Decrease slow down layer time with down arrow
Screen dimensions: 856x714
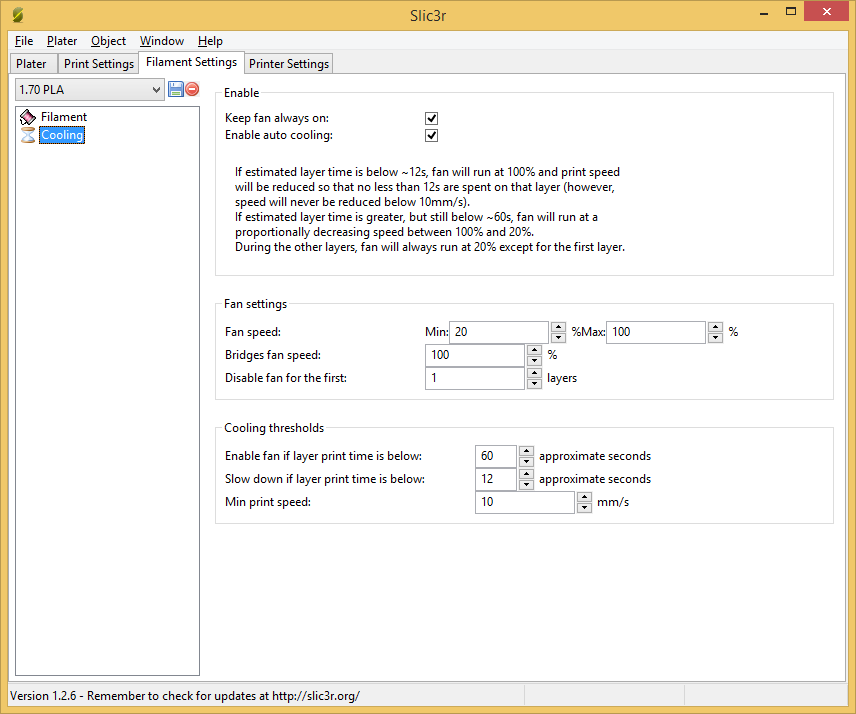point(526,485)
